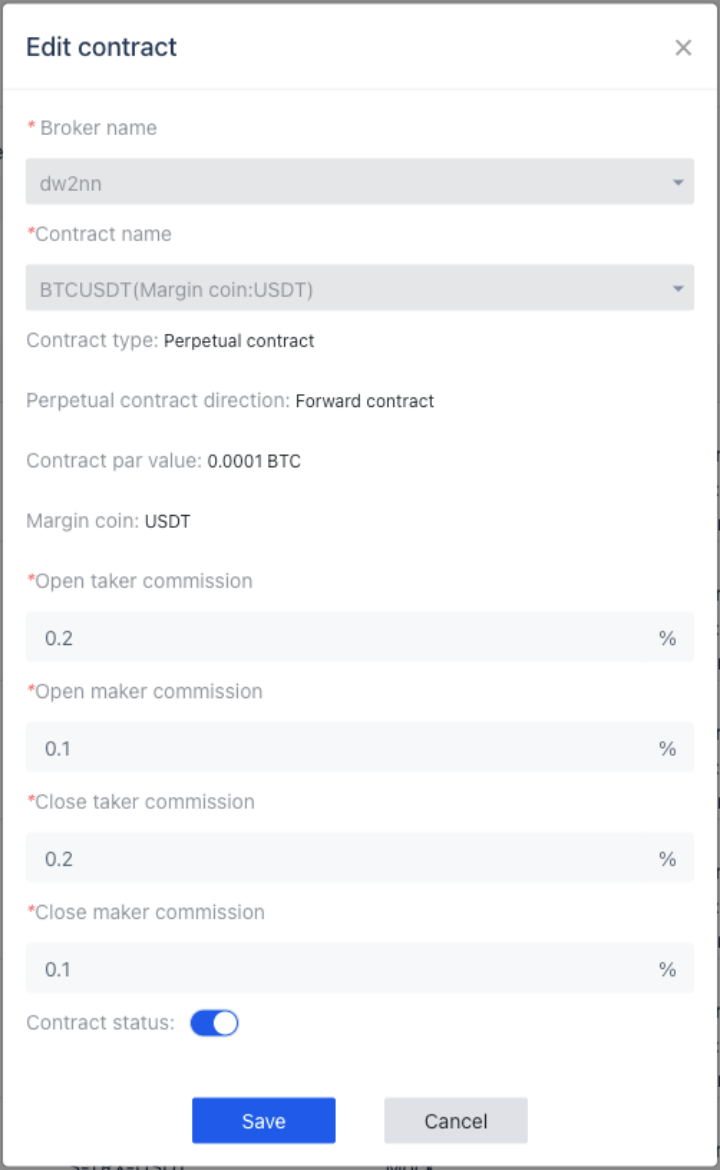The height and width of the screenshot is (1170, 720).
Task: Click the Edit contract dialog title
Action: 101,47
